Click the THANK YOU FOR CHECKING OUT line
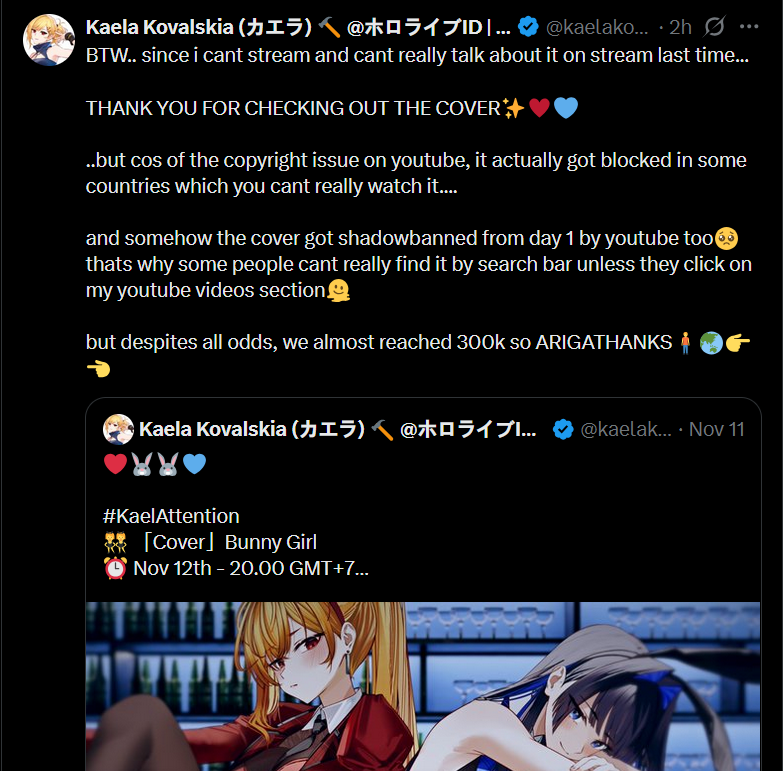Screen dimensions: 783x771 click(x=332, y=108)
